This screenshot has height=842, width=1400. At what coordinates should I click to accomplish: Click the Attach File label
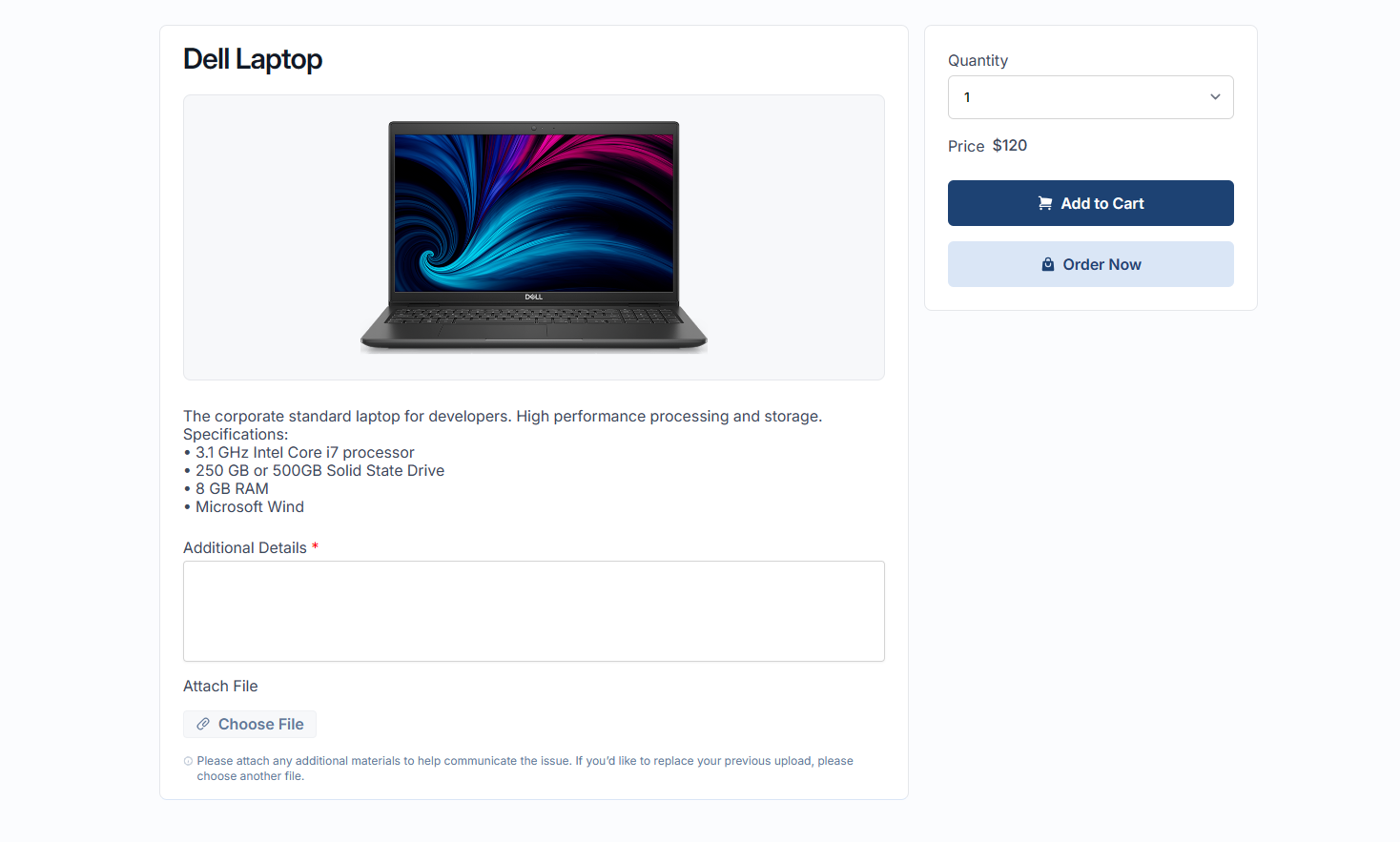(x=220, y=686)
